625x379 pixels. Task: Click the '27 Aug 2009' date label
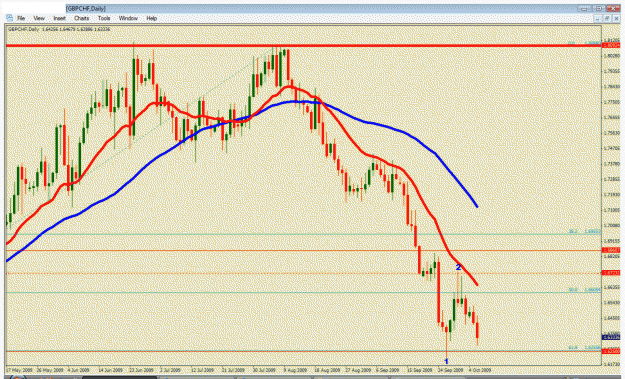coord(358,370)
